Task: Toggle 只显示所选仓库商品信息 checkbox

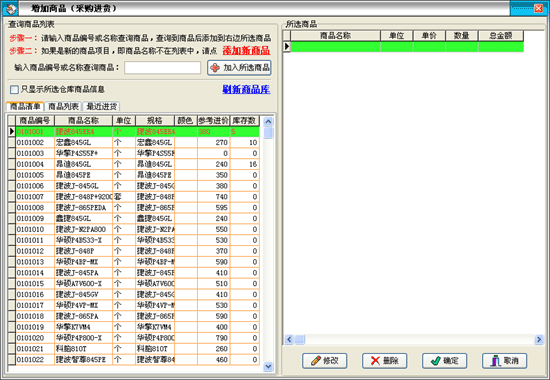Action: (14, 89)
